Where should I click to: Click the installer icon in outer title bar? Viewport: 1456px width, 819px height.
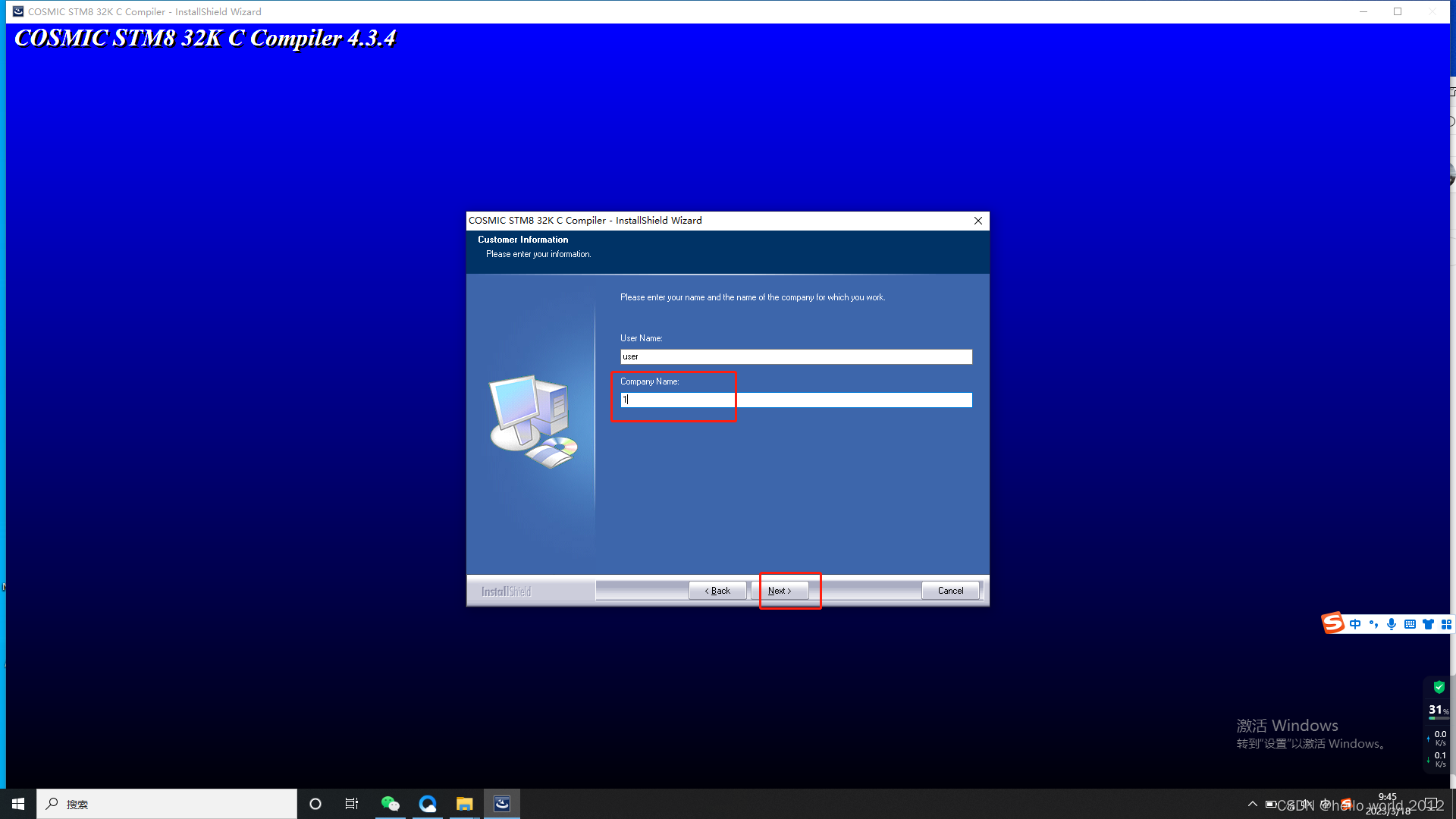point(18,11)
